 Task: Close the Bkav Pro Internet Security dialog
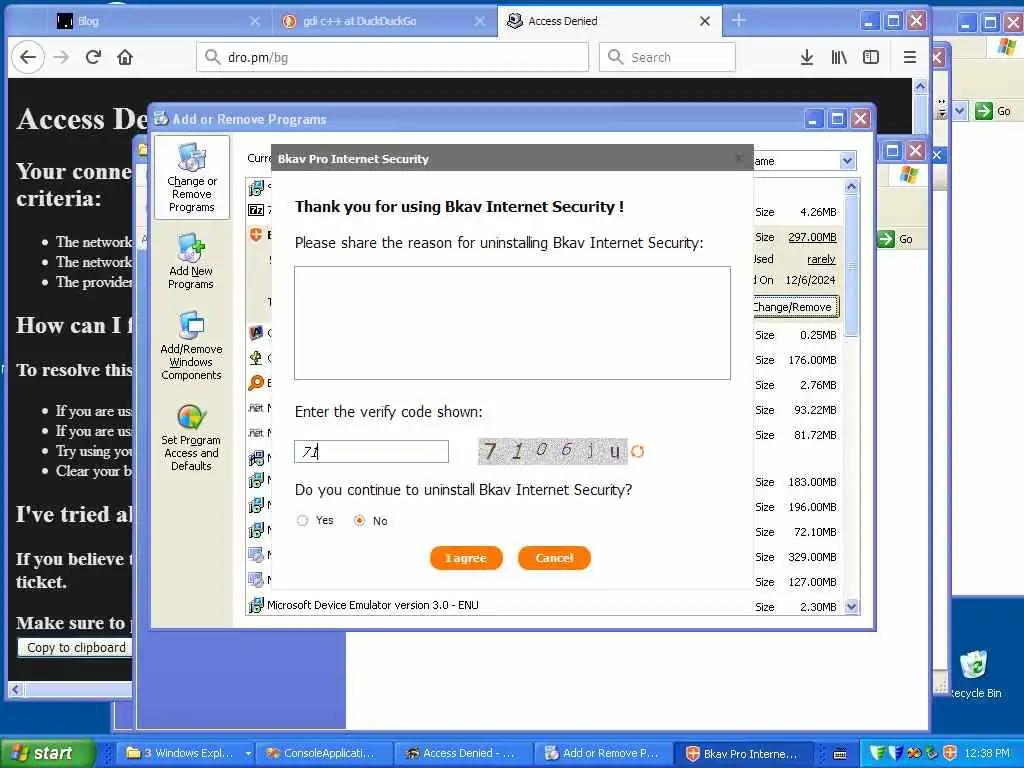[739, 158]
